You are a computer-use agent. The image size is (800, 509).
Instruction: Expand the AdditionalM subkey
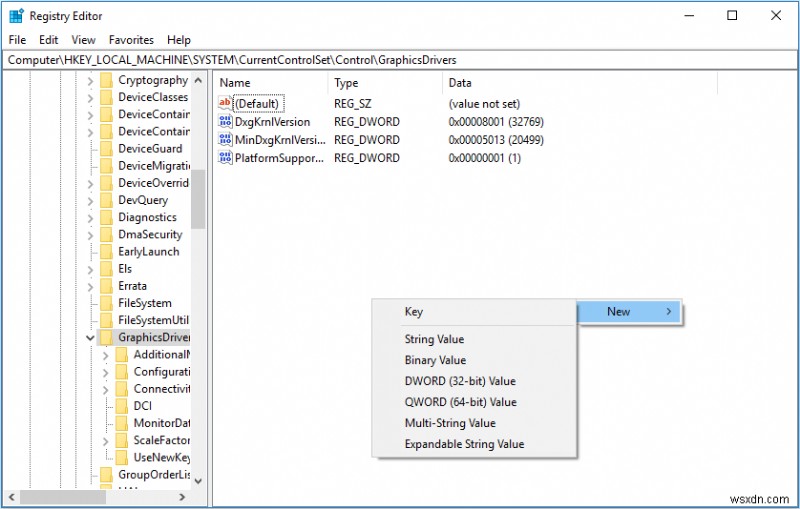pyautogui.click(x=106, y=355)
